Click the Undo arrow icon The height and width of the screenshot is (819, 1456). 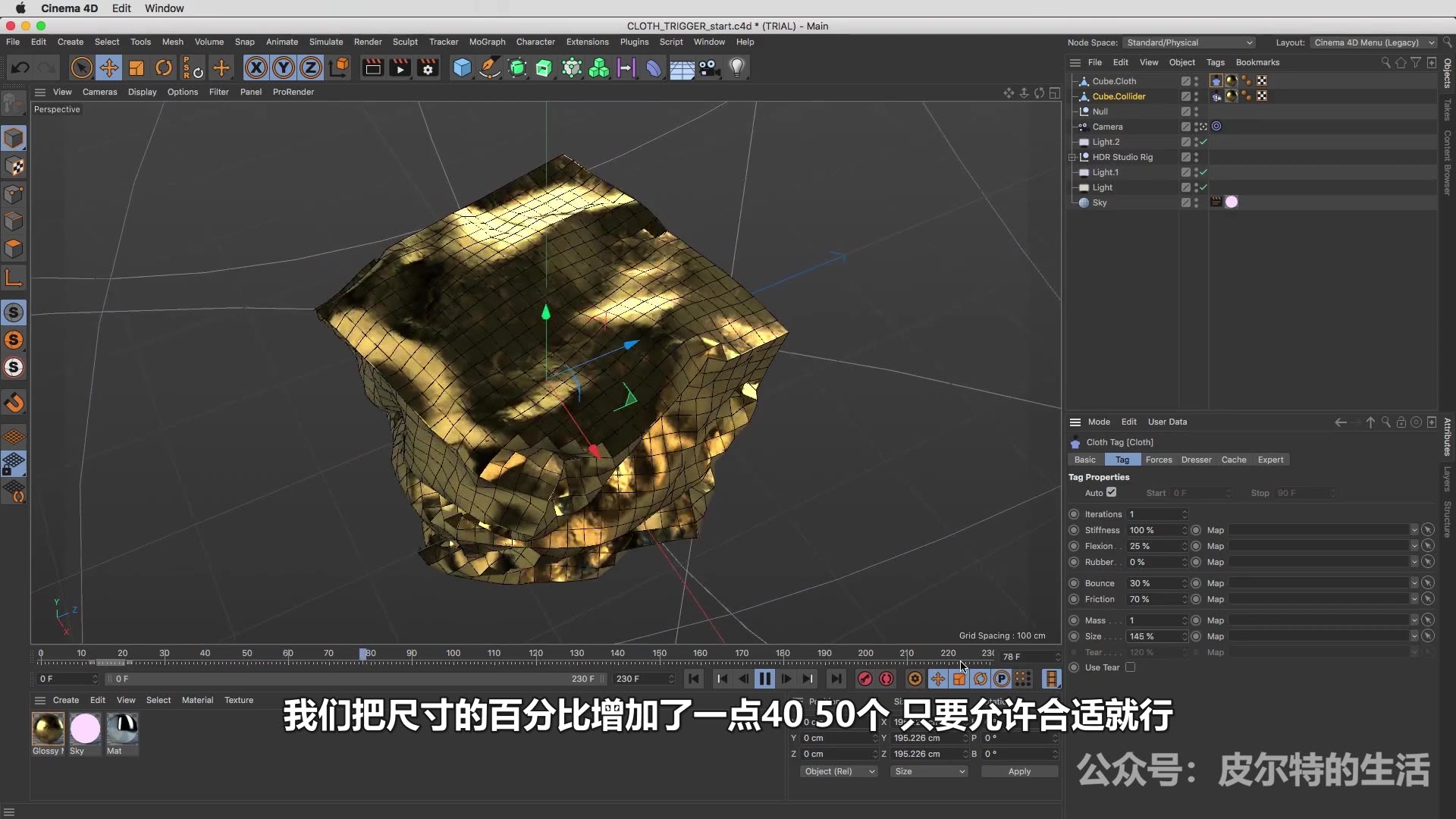20,68
